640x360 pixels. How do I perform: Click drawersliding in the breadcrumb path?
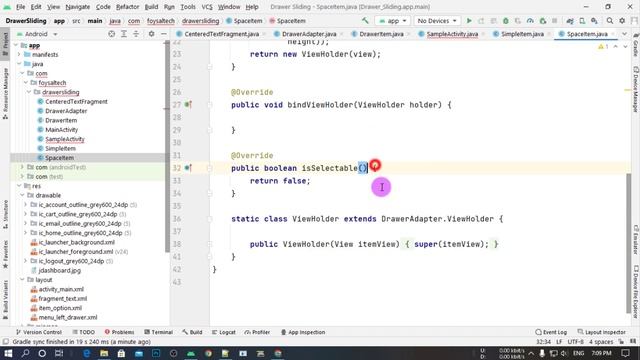[x=200, y=21]
